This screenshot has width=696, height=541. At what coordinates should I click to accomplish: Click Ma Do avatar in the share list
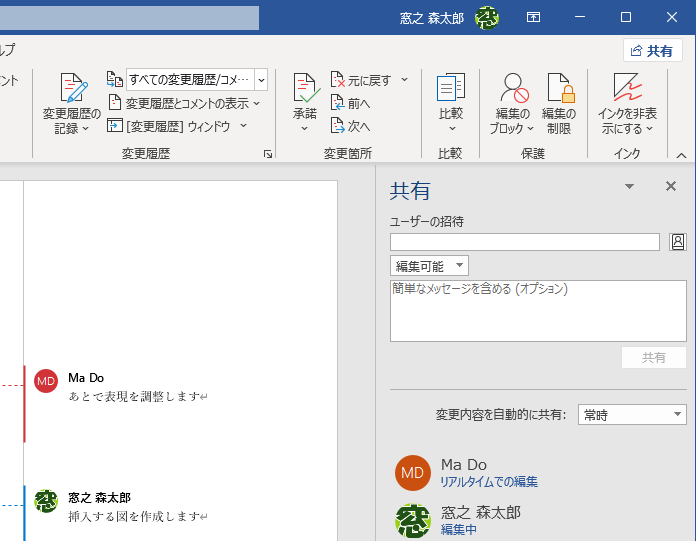[413, 473]
